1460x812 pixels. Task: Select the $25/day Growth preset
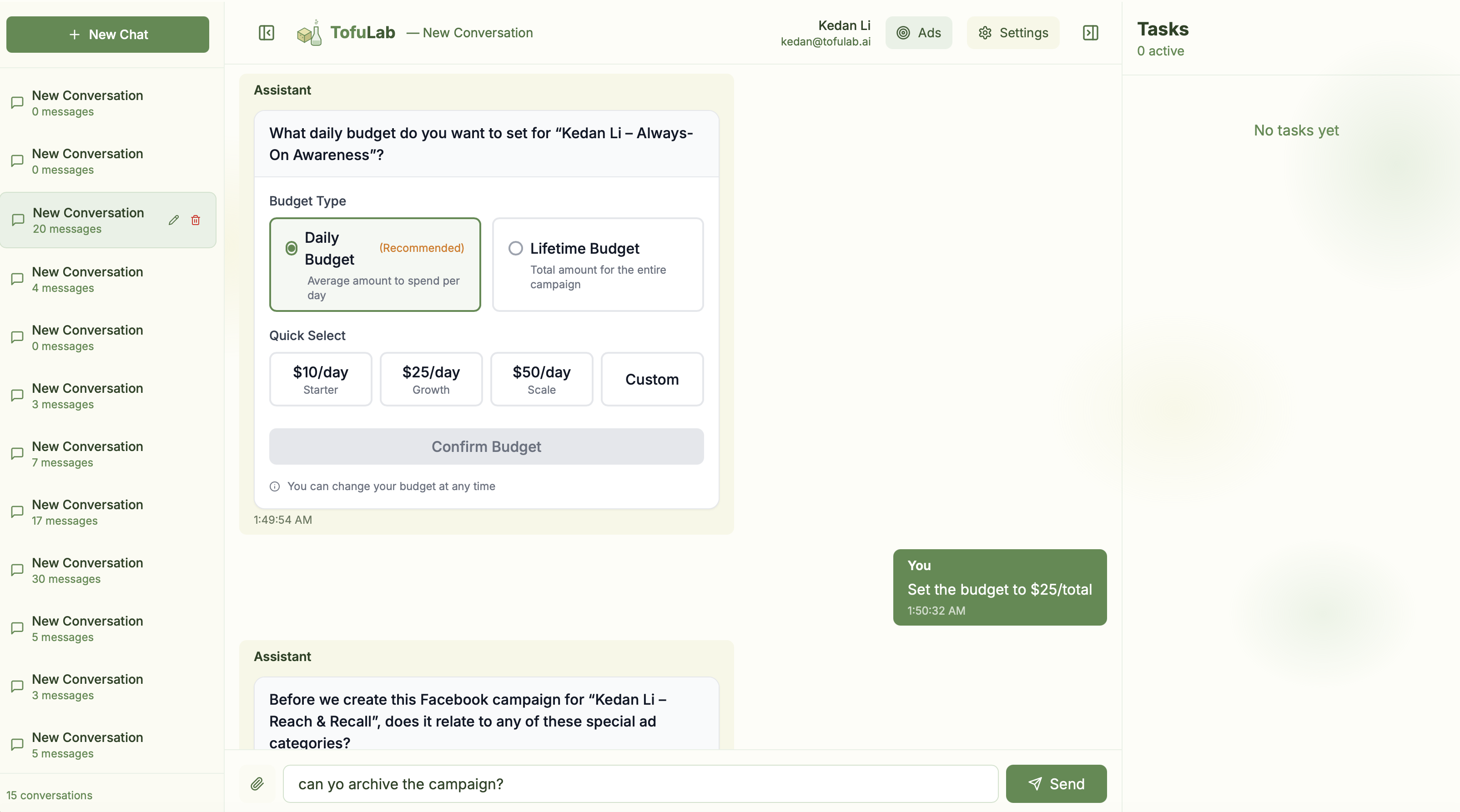click(x=431, y=379)
